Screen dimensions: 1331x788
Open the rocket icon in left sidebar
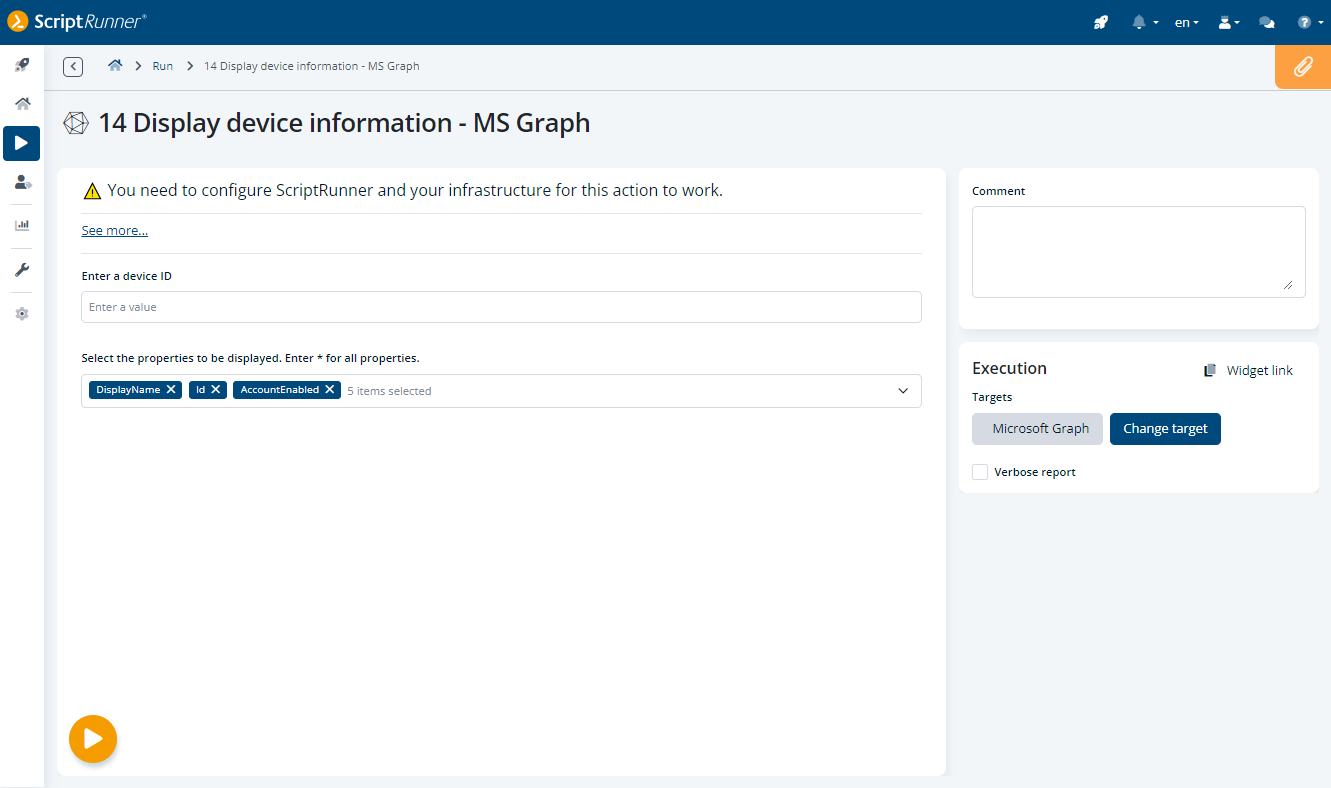coord(22,65)
